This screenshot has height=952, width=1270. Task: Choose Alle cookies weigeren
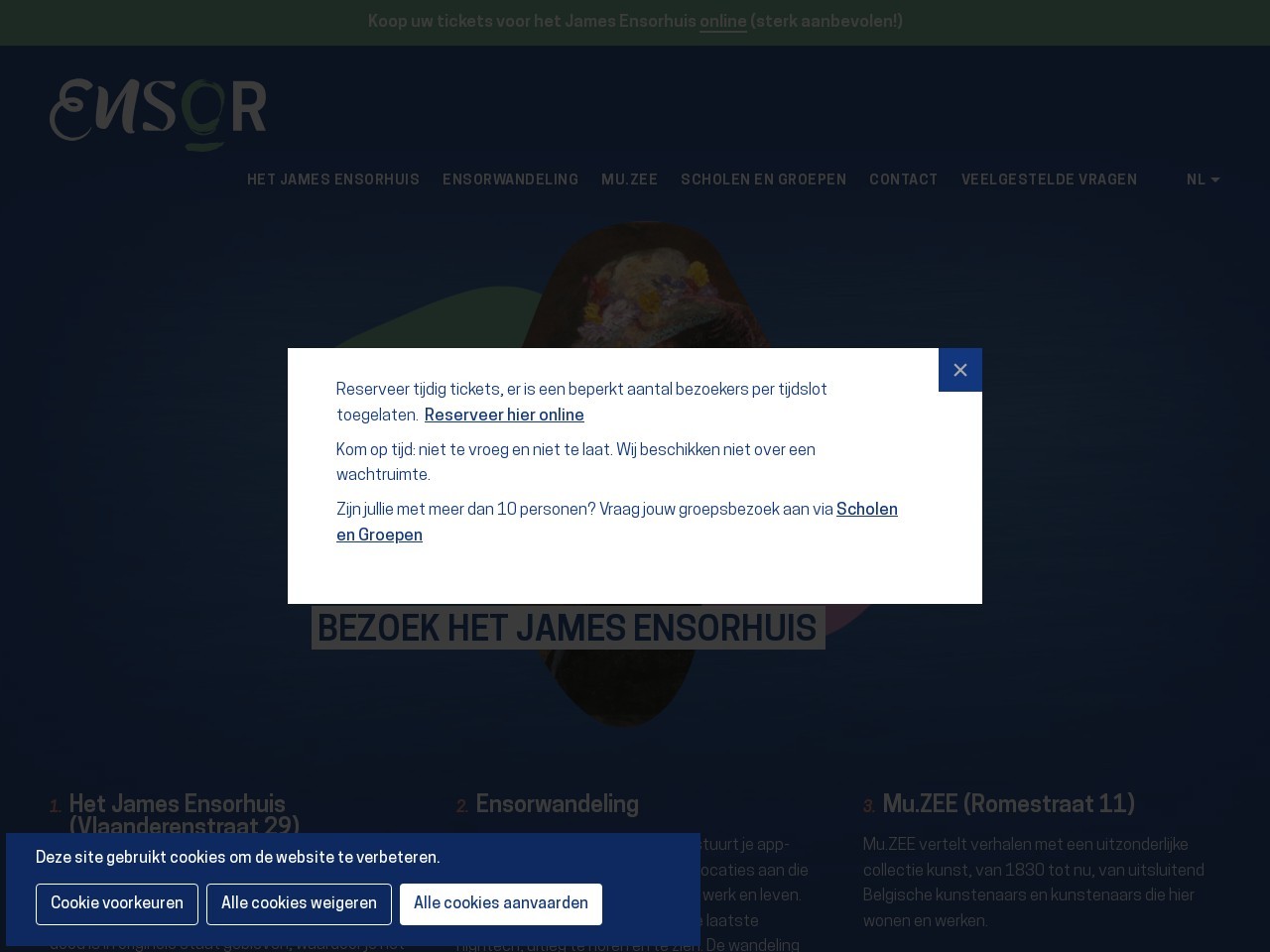click(x=299, y=904)
